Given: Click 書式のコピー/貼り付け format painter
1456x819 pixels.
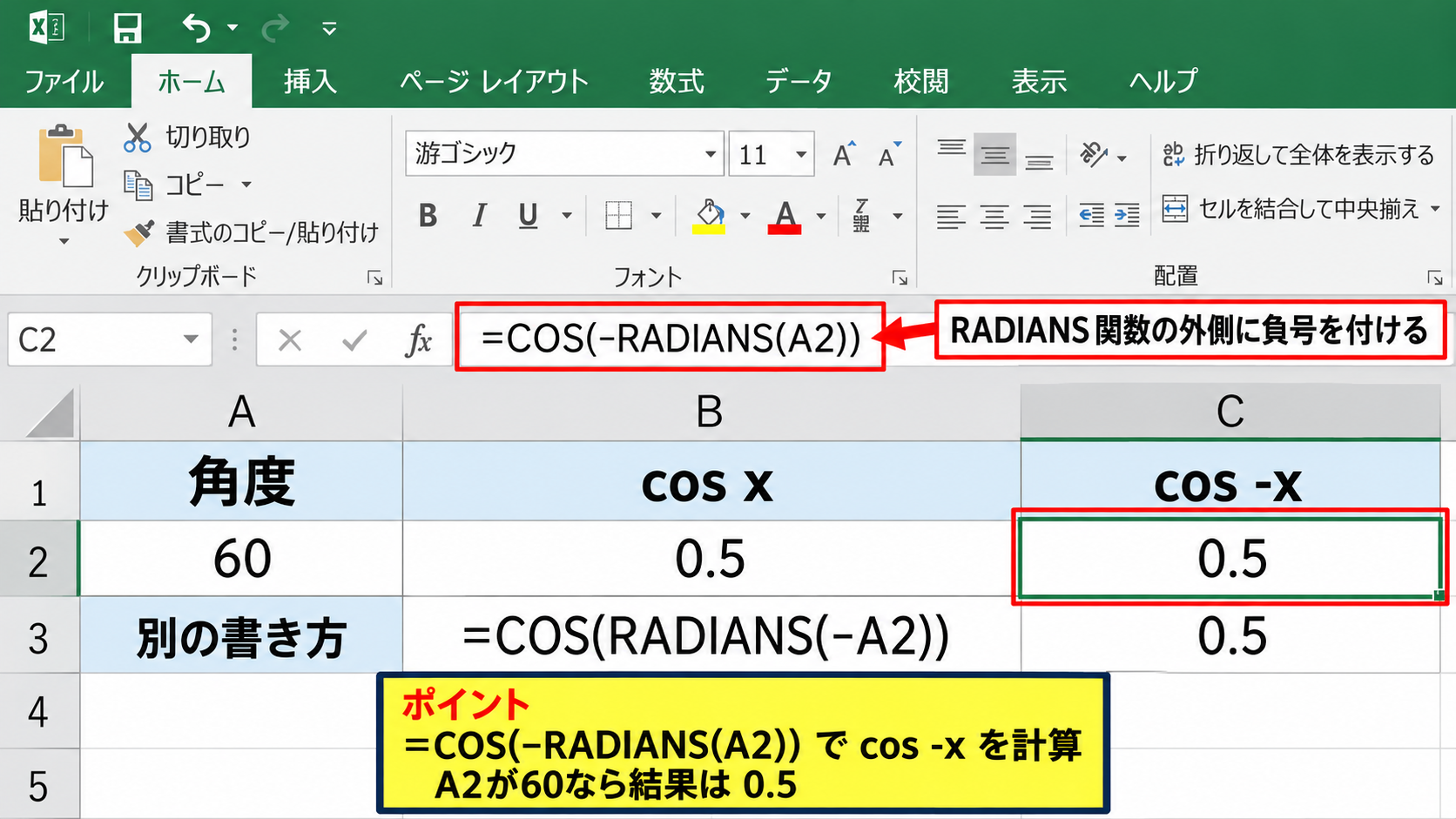Looking at the screenshot, I should coord(251,232).
